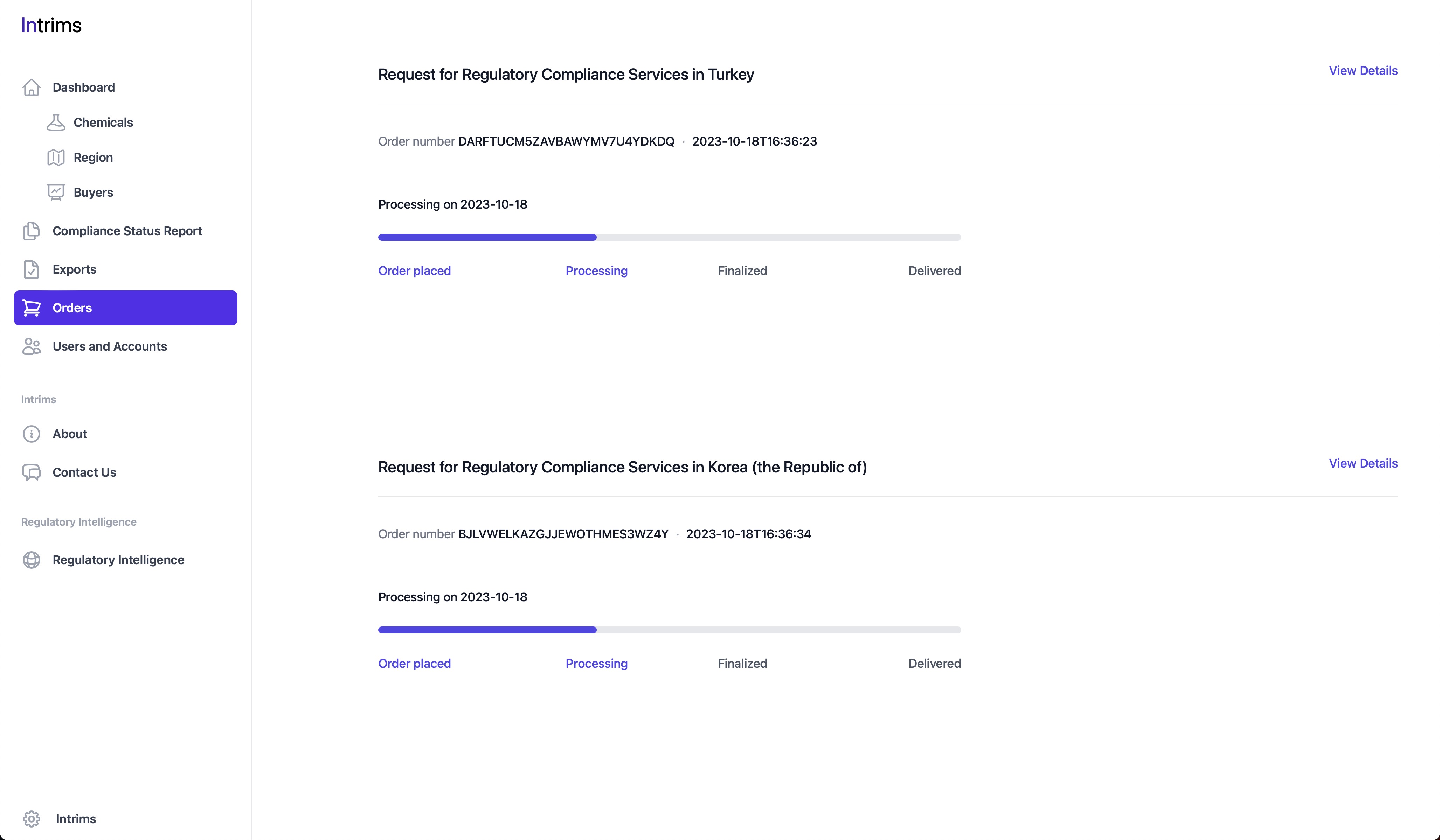View Details for the Turkey compliance request
This screenshot has width=1440, height=840.
pyautogui.click(x=1363, y=71)
